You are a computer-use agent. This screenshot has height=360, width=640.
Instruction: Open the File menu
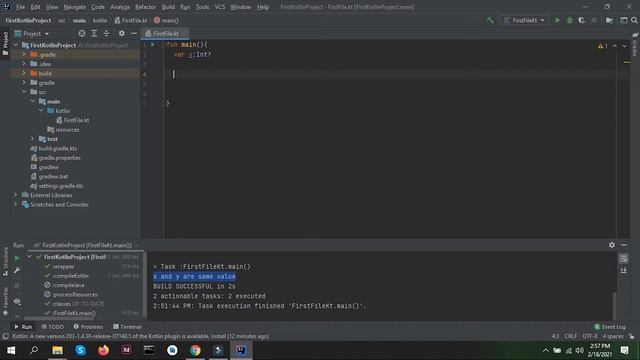(20, 7)
